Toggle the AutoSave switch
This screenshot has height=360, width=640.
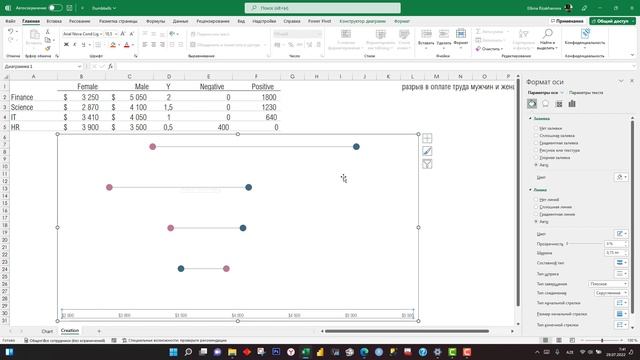[x=55, y=8]
